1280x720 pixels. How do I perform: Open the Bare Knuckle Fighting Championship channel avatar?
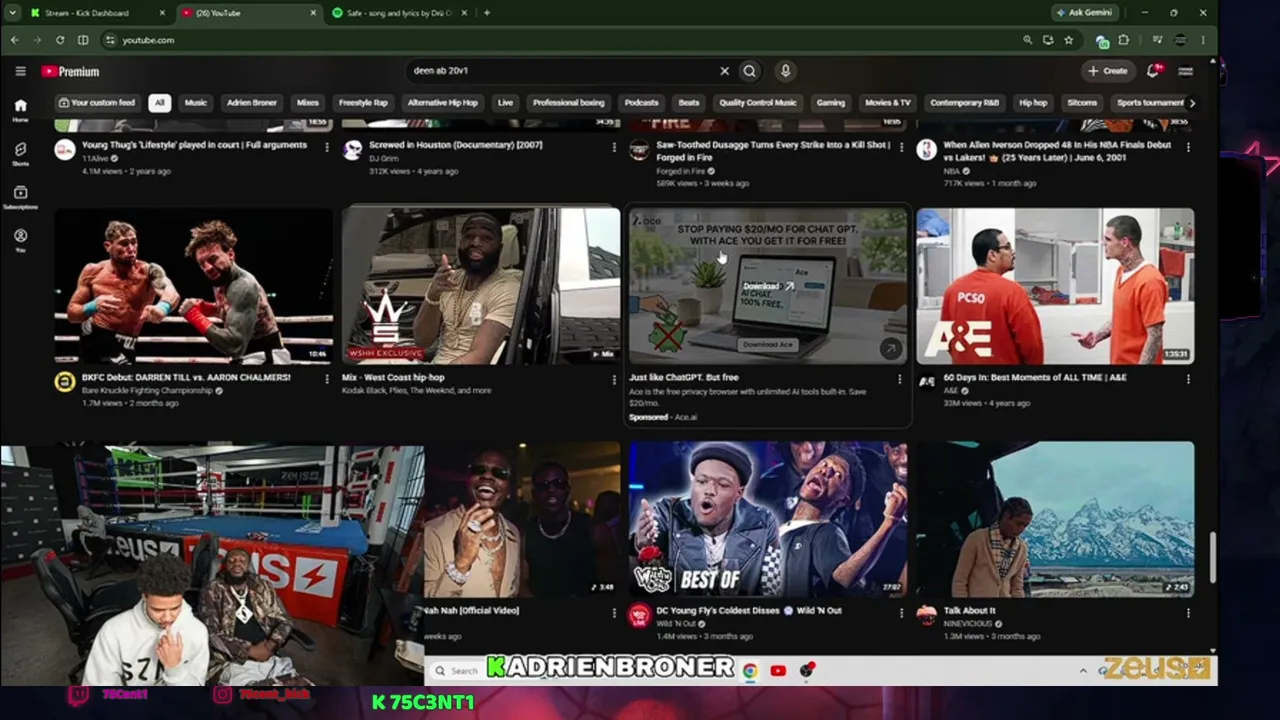pos(65,382)
